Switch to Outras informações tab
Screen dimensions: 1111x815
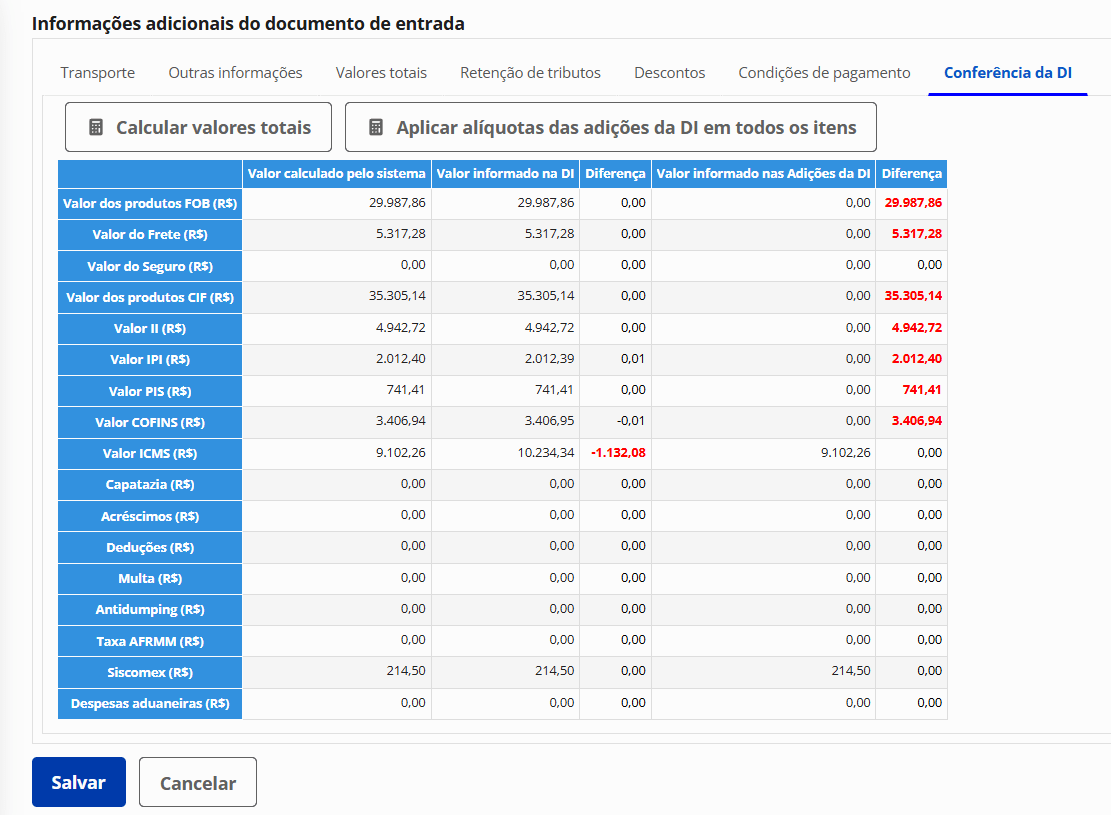(235, 73)
